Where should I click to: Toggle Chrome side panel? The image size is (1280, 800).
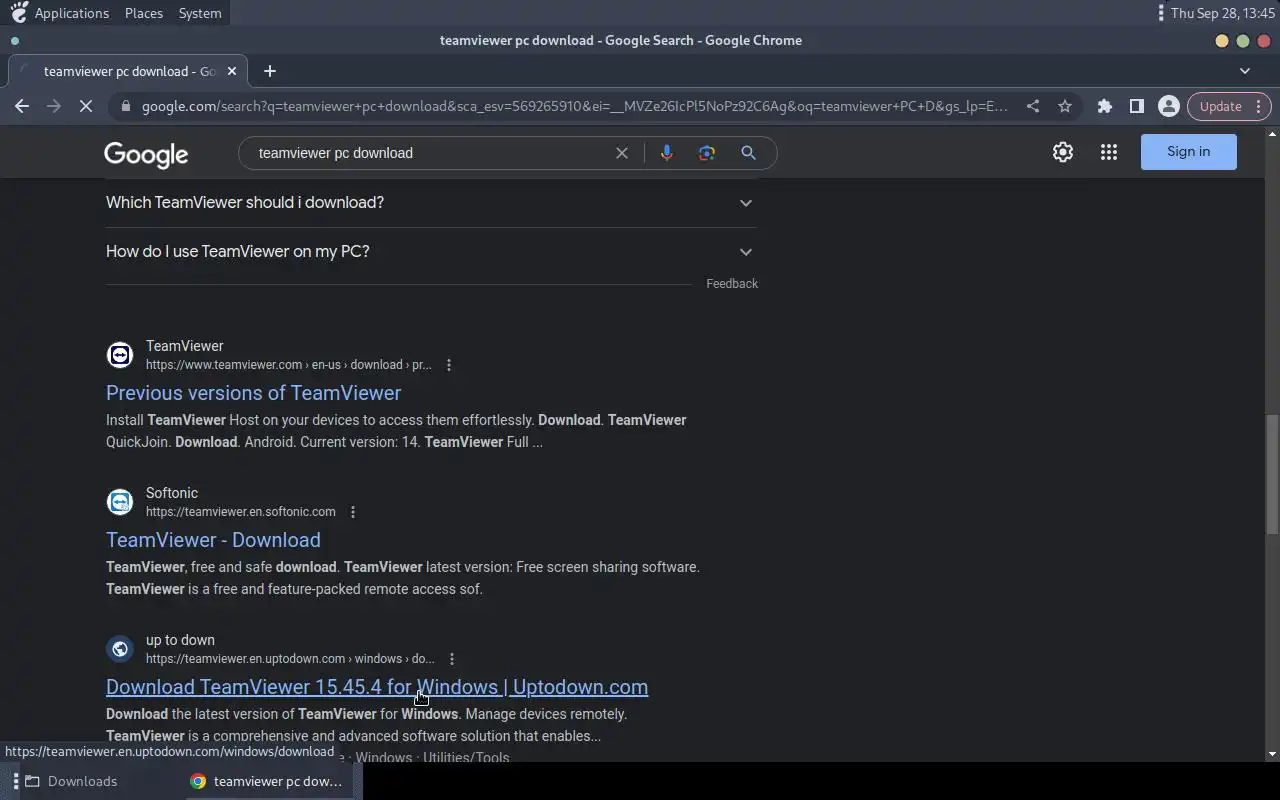1137,106
